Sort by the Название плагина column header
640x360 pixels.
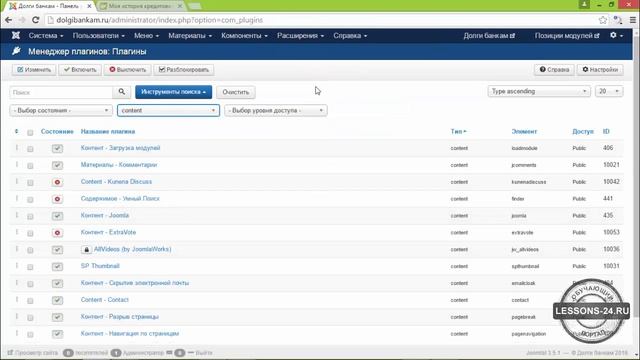coord(108,131)
